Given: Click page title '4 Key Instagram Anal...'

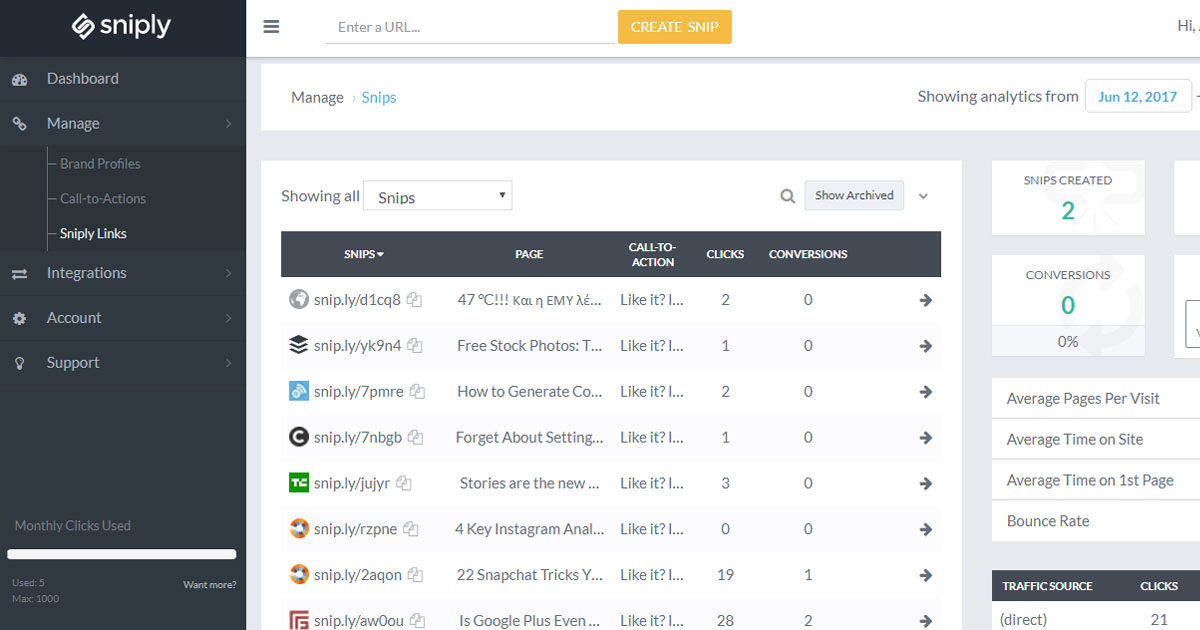Looking at the screenshot, I should tap(530, 529).
